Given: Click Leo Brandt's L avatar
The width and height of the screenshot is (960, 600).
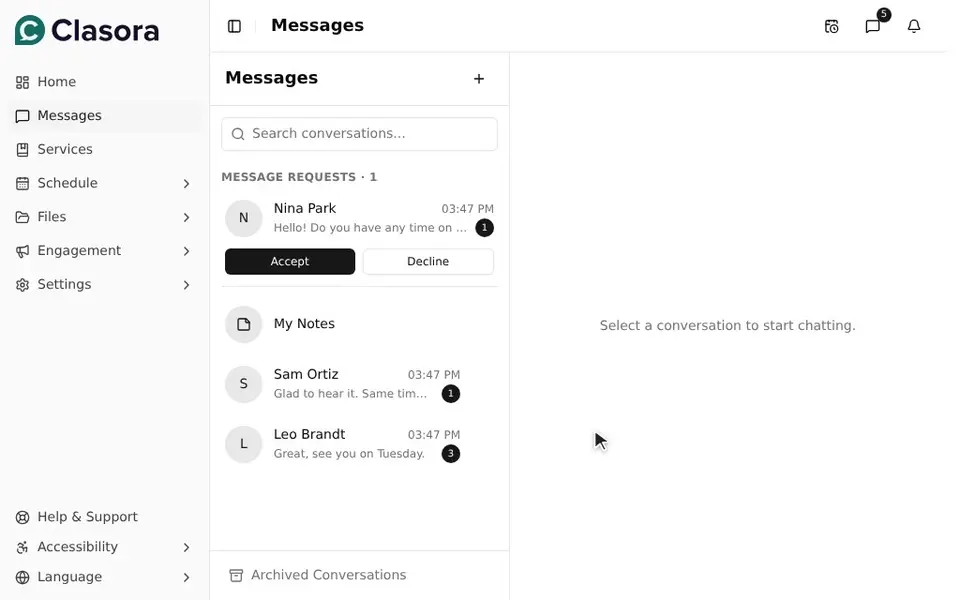Looking at the screenshot, I should coord(244,443).
